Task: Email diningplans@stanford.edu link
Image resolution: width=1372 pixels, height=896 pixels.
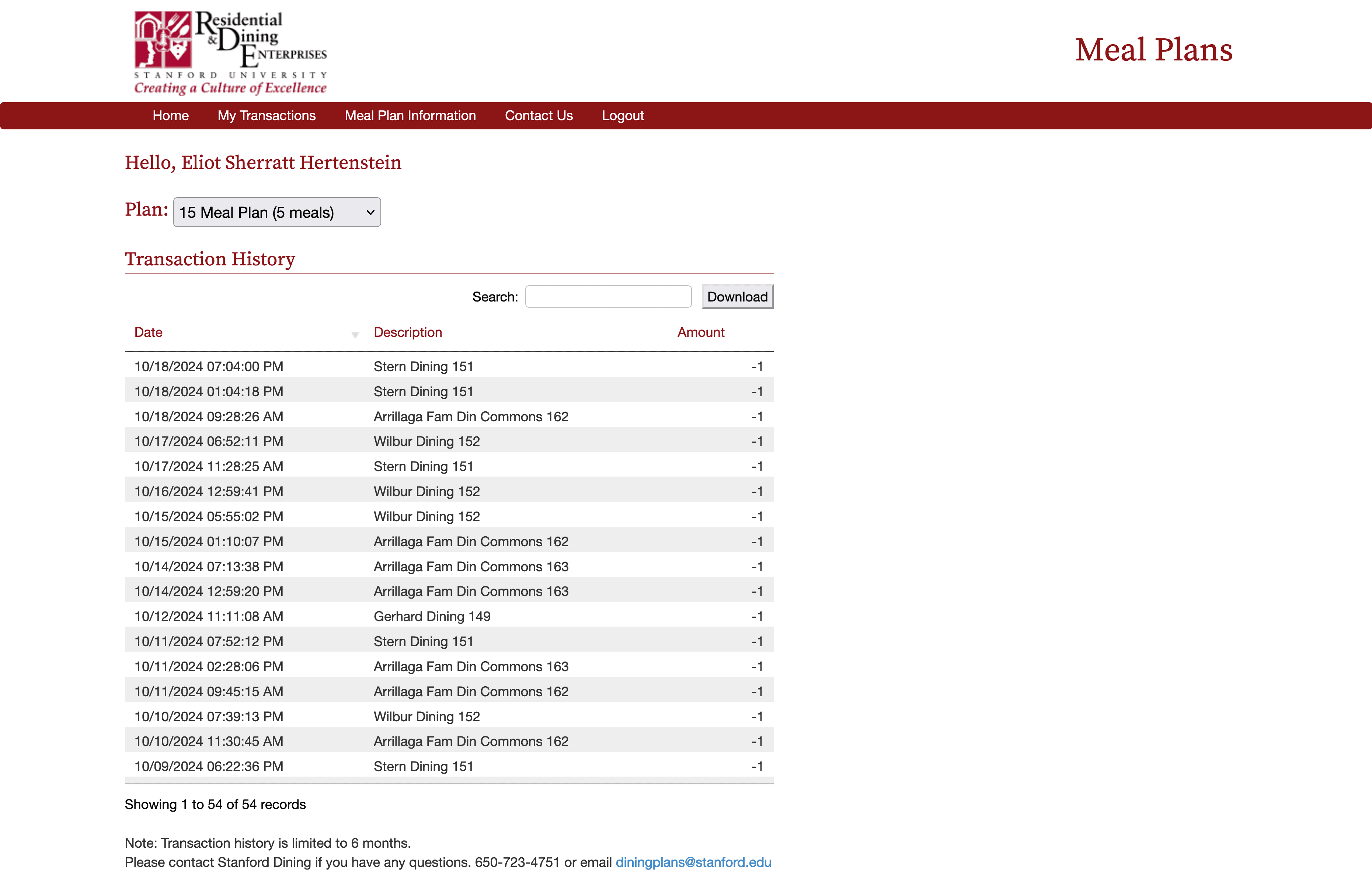Action: (x=693, y=862)
